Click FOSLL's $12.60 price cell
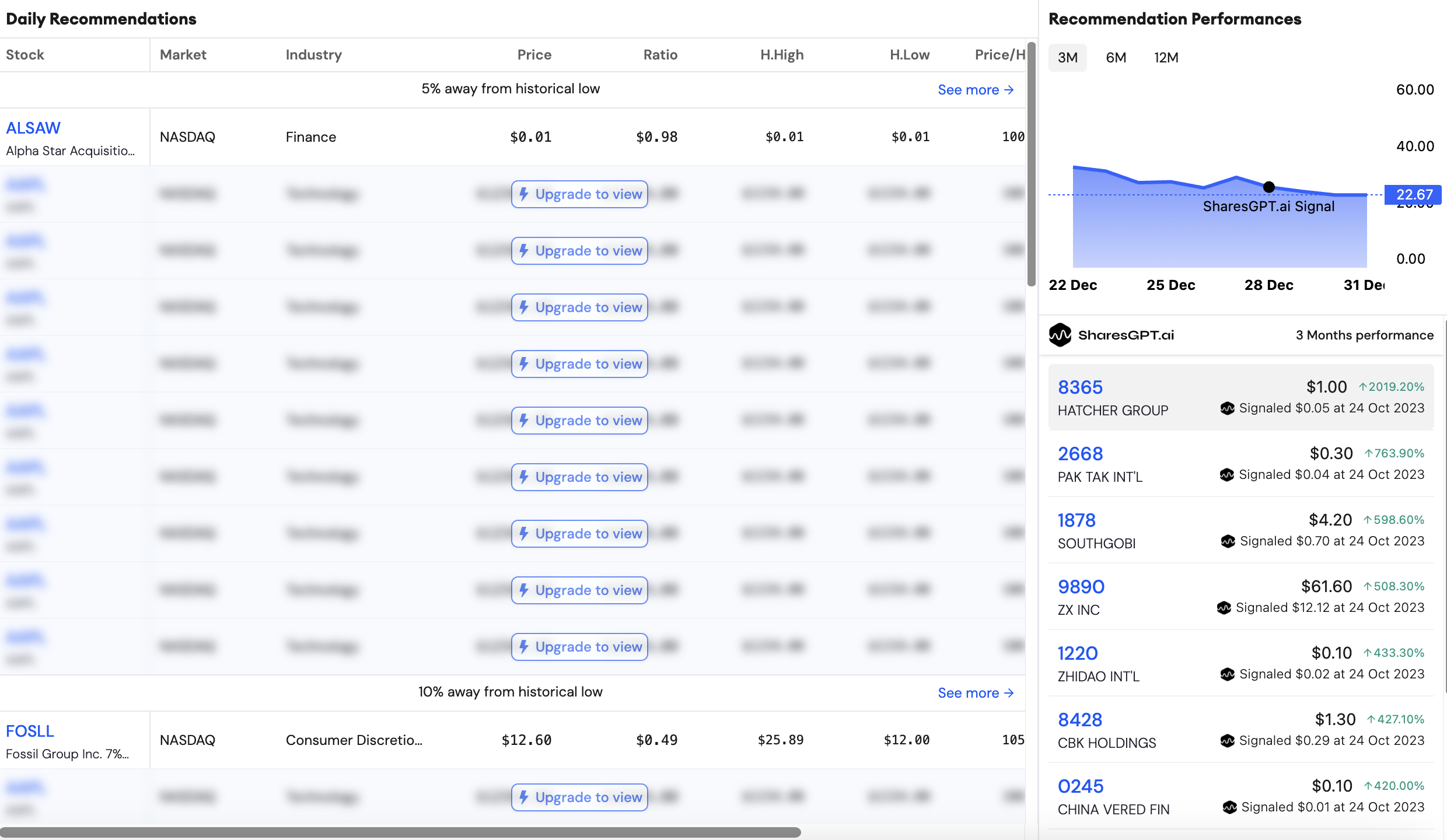The width and height of the screenshot is (1447, 840). 526,740
